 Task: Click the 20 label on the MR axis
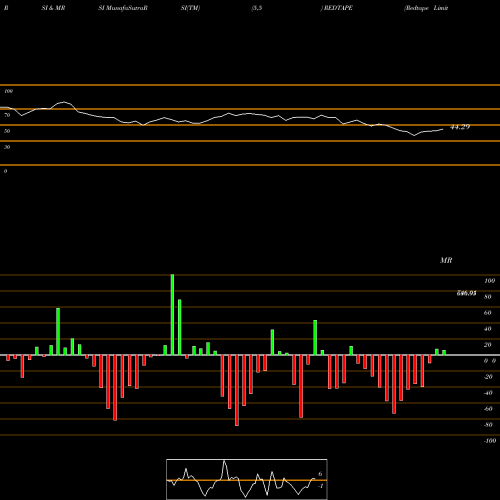(488, 345)
